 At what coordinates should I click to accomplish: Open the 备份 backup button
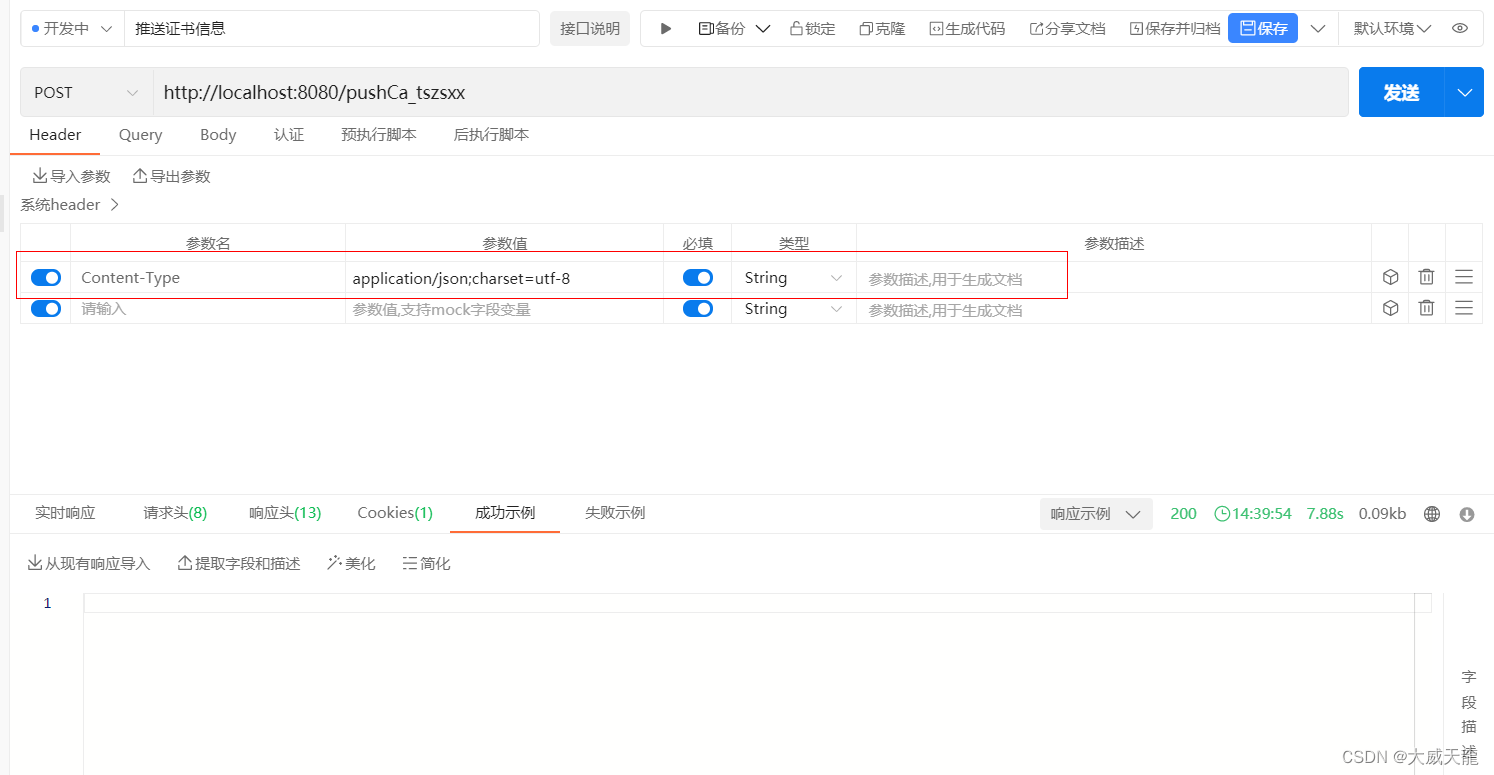pos(722,29)
